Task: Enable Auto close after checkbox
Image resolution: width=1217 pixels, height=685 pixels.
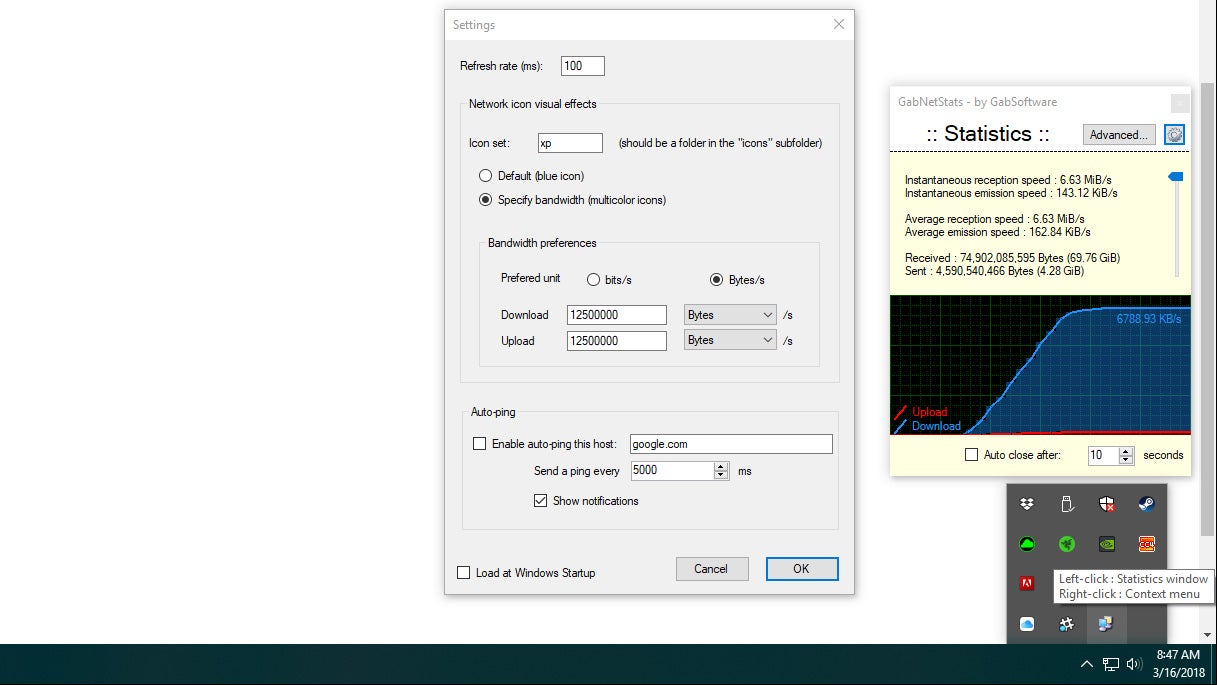Action: [971, 455]
